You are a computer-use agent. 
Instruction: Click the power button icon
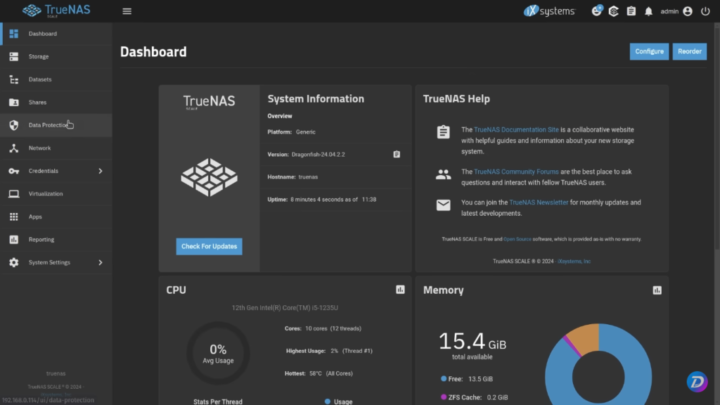pyautogui.click(x=704, y=11)
